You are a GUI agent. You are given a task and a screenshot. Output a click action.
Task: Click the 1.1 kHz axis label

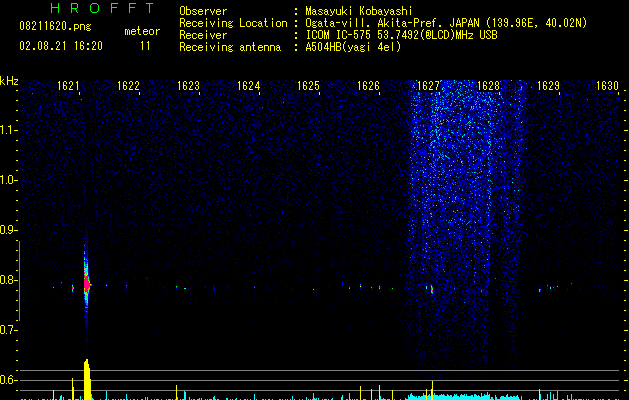pyautogui.click(x=8, y=130)
